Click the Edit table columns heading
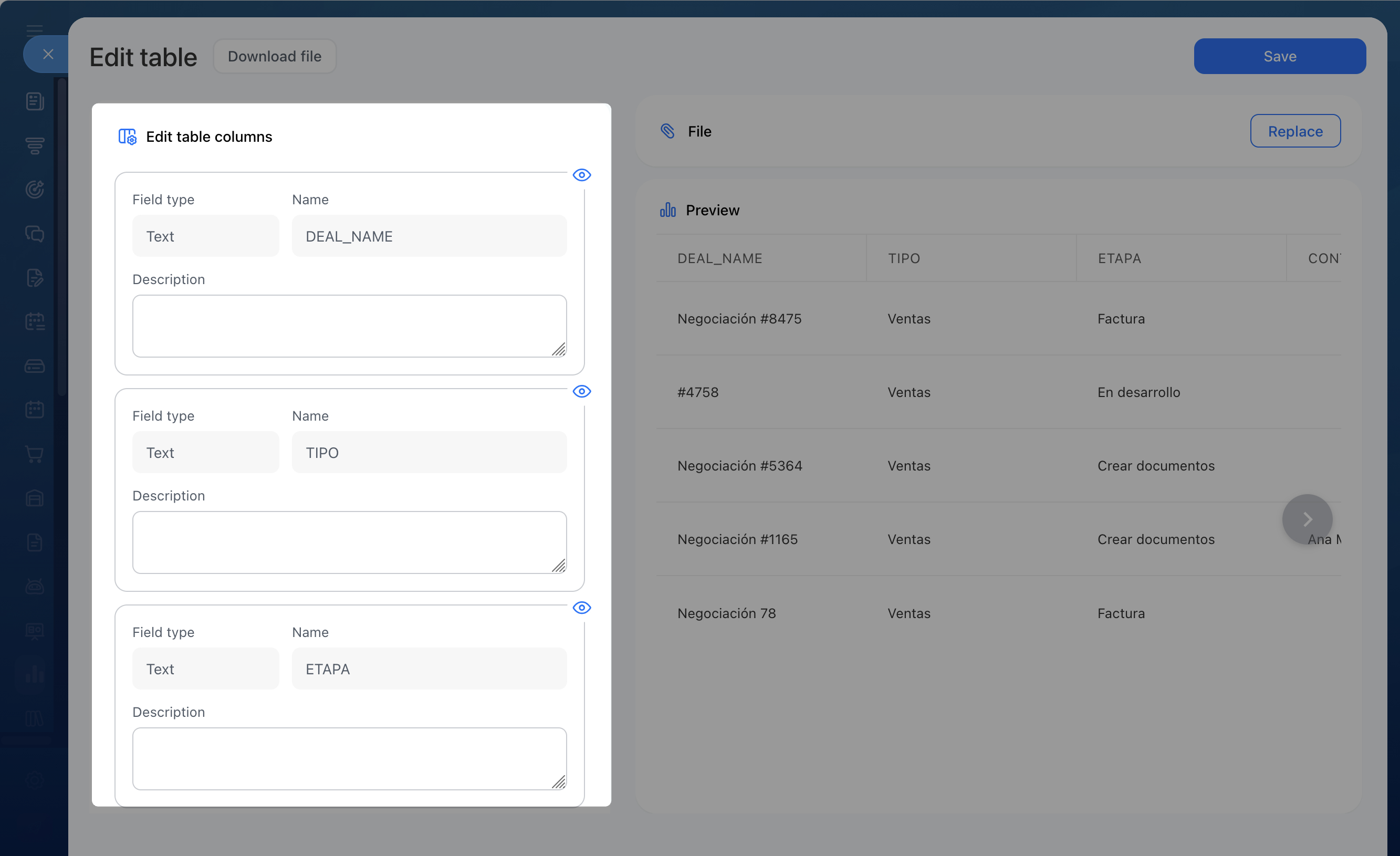 tap(209, 137)
